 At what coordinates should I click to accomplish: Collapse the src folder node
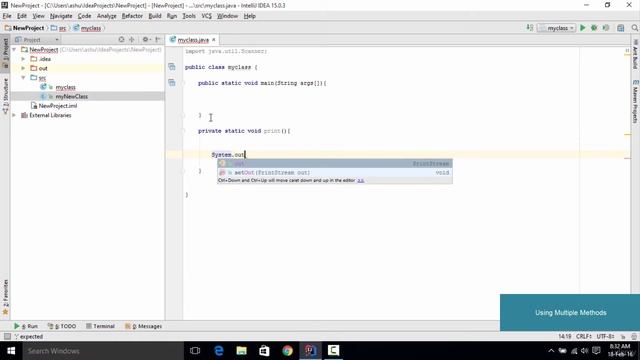[23, 78]
